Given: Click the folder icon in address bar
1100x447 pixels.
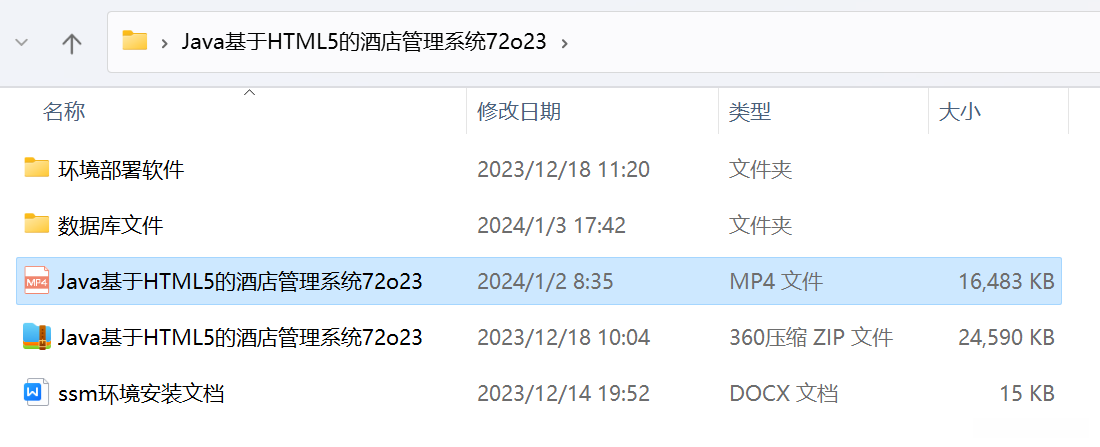Looking at the screenshot, I should tap(135, 41).
